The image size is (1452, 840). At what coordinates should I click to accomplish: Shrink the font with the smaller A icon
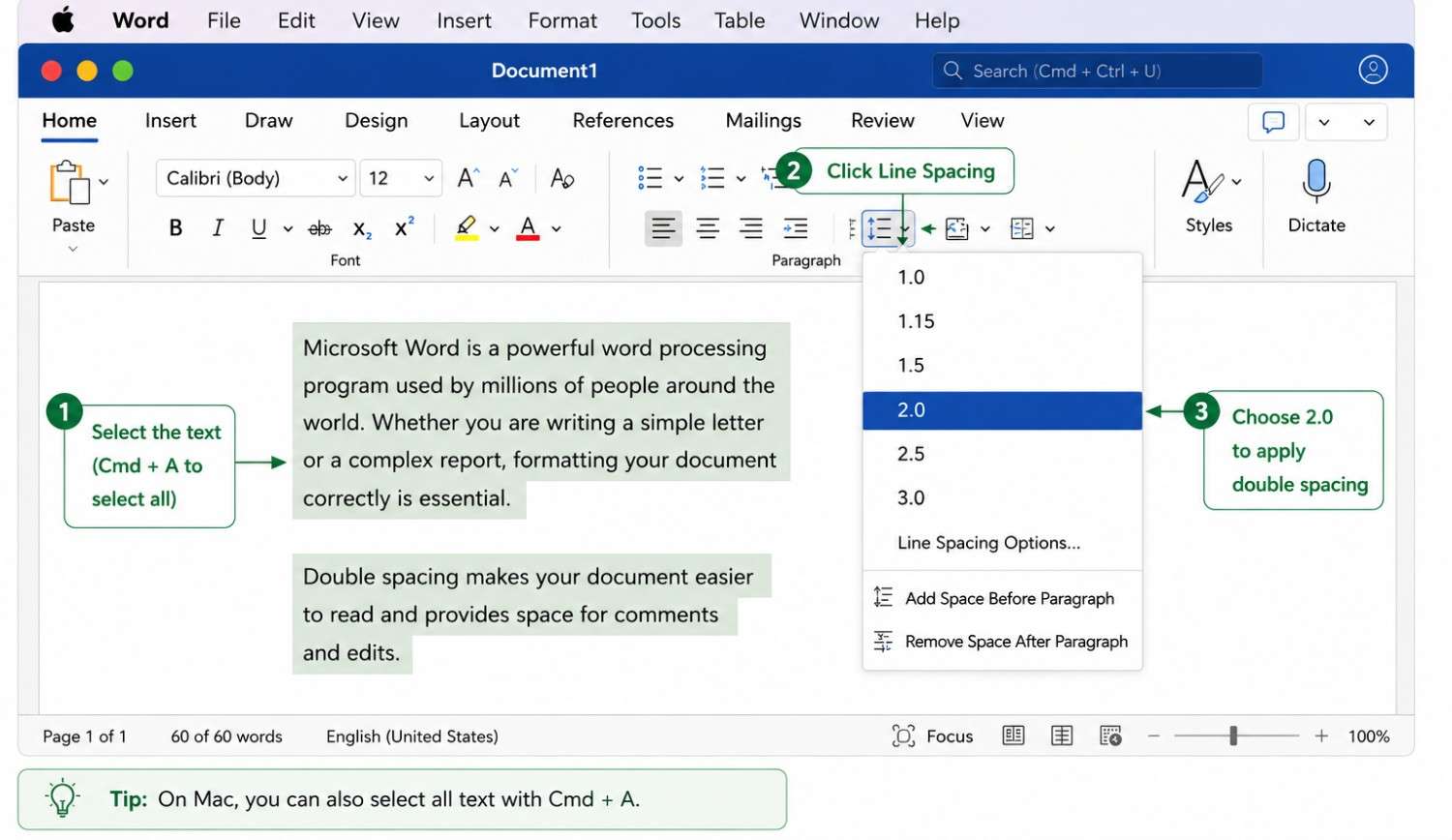(508, 178)
